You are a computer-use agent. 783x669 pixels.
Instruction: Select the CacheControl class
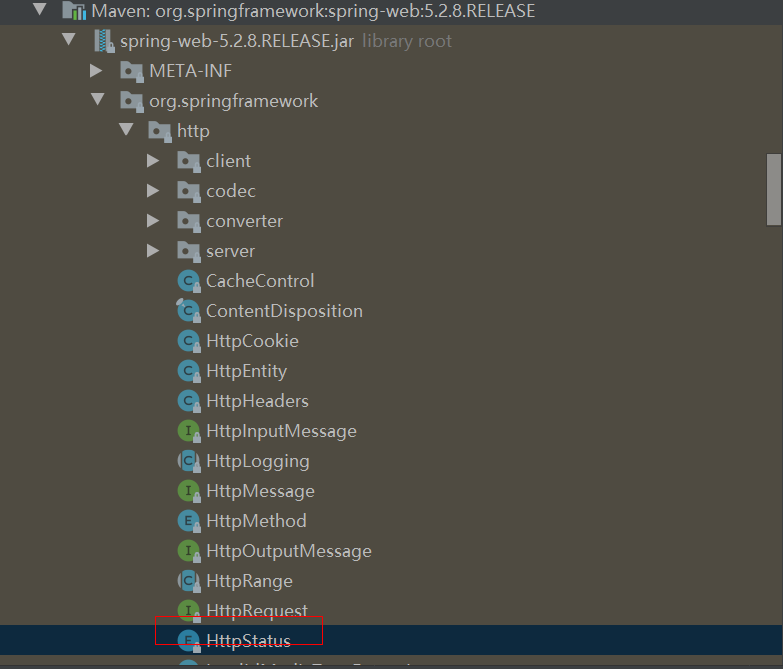point(260,281)
